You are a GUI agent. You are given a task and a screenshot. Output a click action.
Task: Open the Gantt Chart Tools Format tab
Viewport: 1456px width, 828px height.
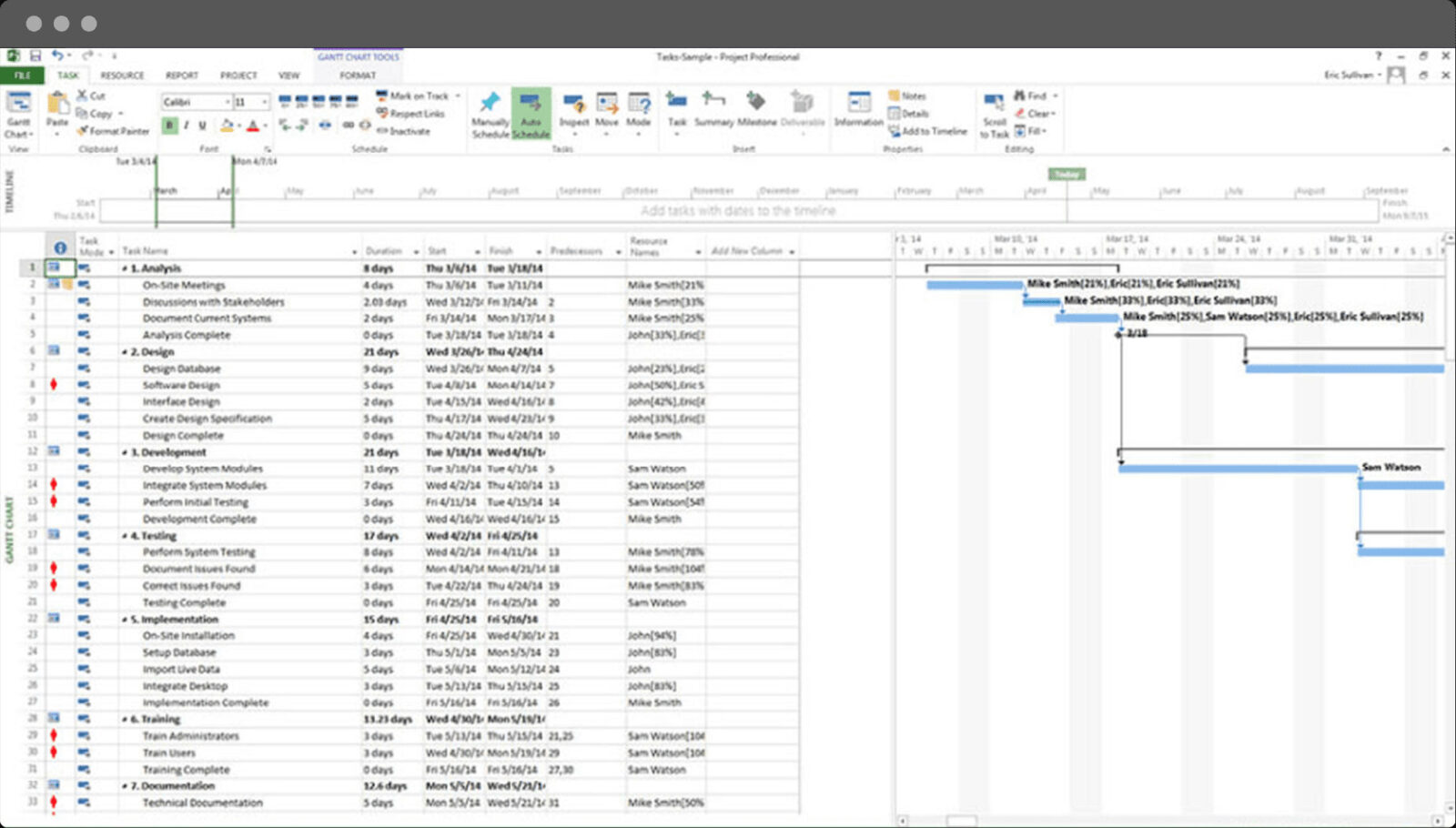(357, 75)
